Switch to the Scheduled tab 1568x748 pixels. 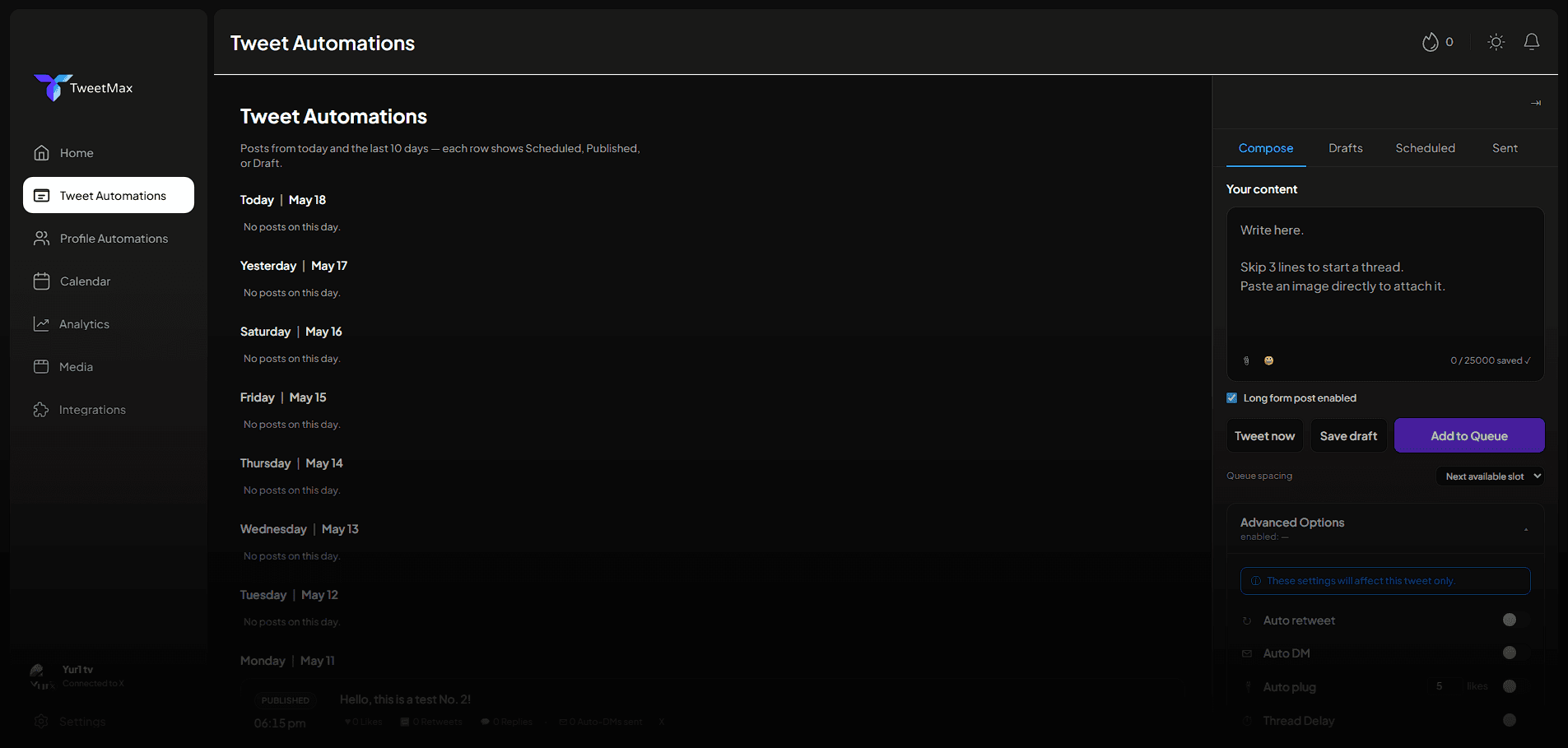1426,148
